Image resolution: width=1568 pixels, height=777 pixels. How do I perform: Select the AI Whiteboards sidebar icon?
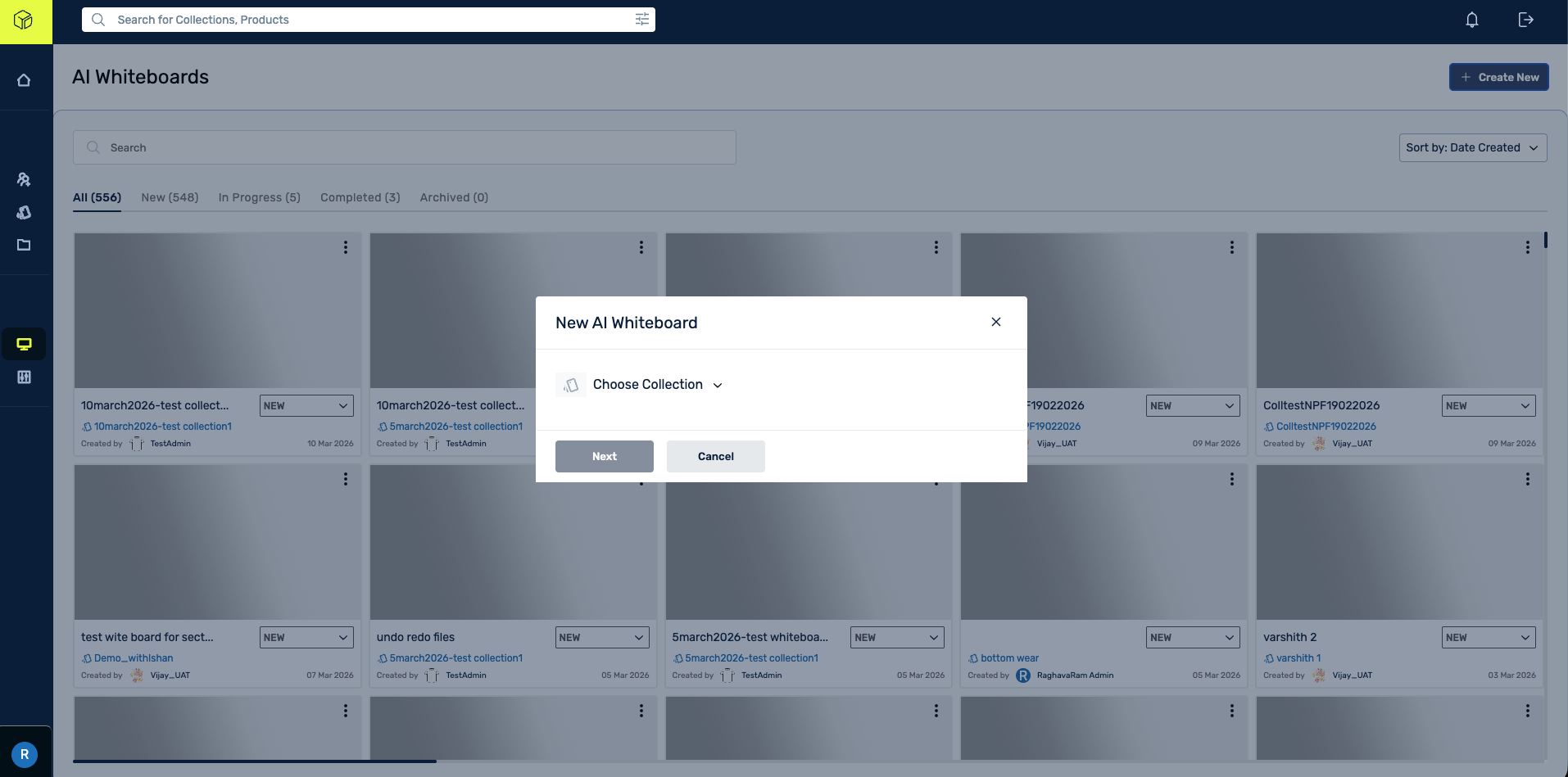click(24, 344)
